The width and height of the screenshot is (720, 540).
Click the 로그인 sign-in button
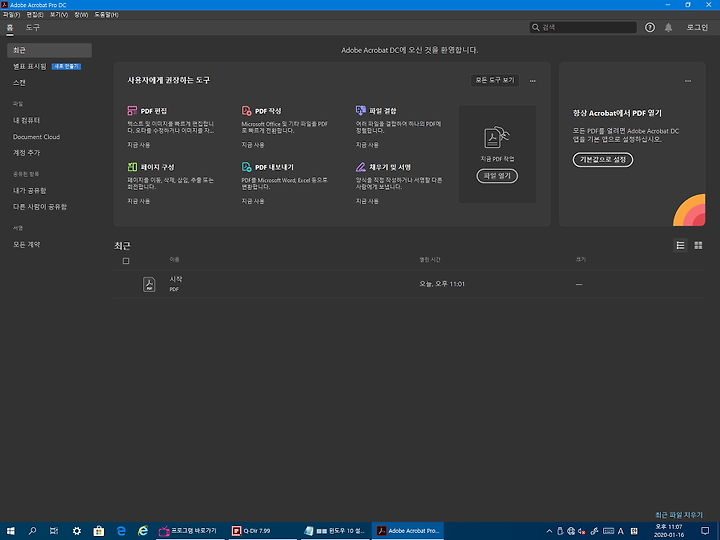[697, 28]
